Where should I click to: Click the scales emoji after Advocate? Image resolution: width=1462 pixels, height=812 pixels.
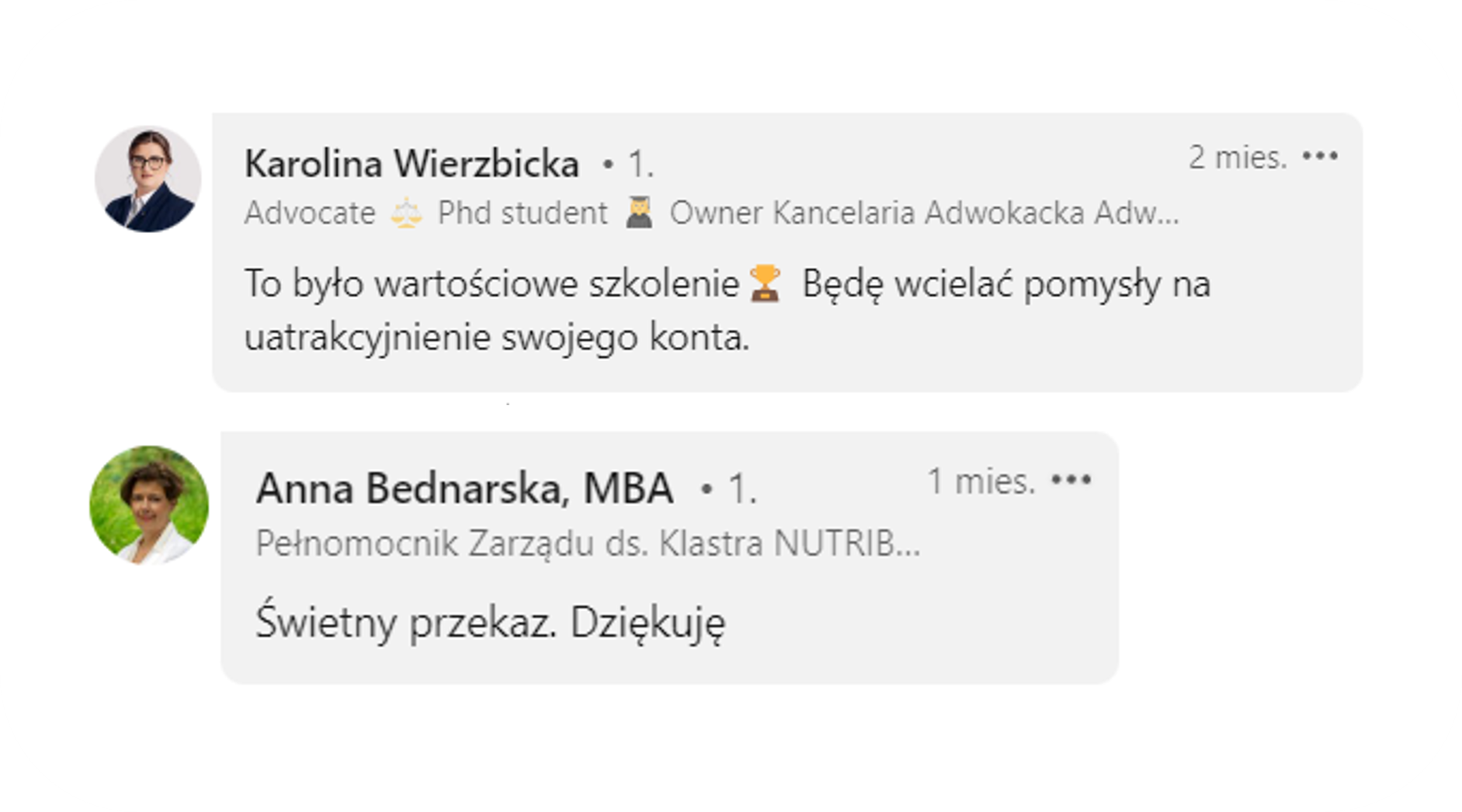click(x=406, y=213)
